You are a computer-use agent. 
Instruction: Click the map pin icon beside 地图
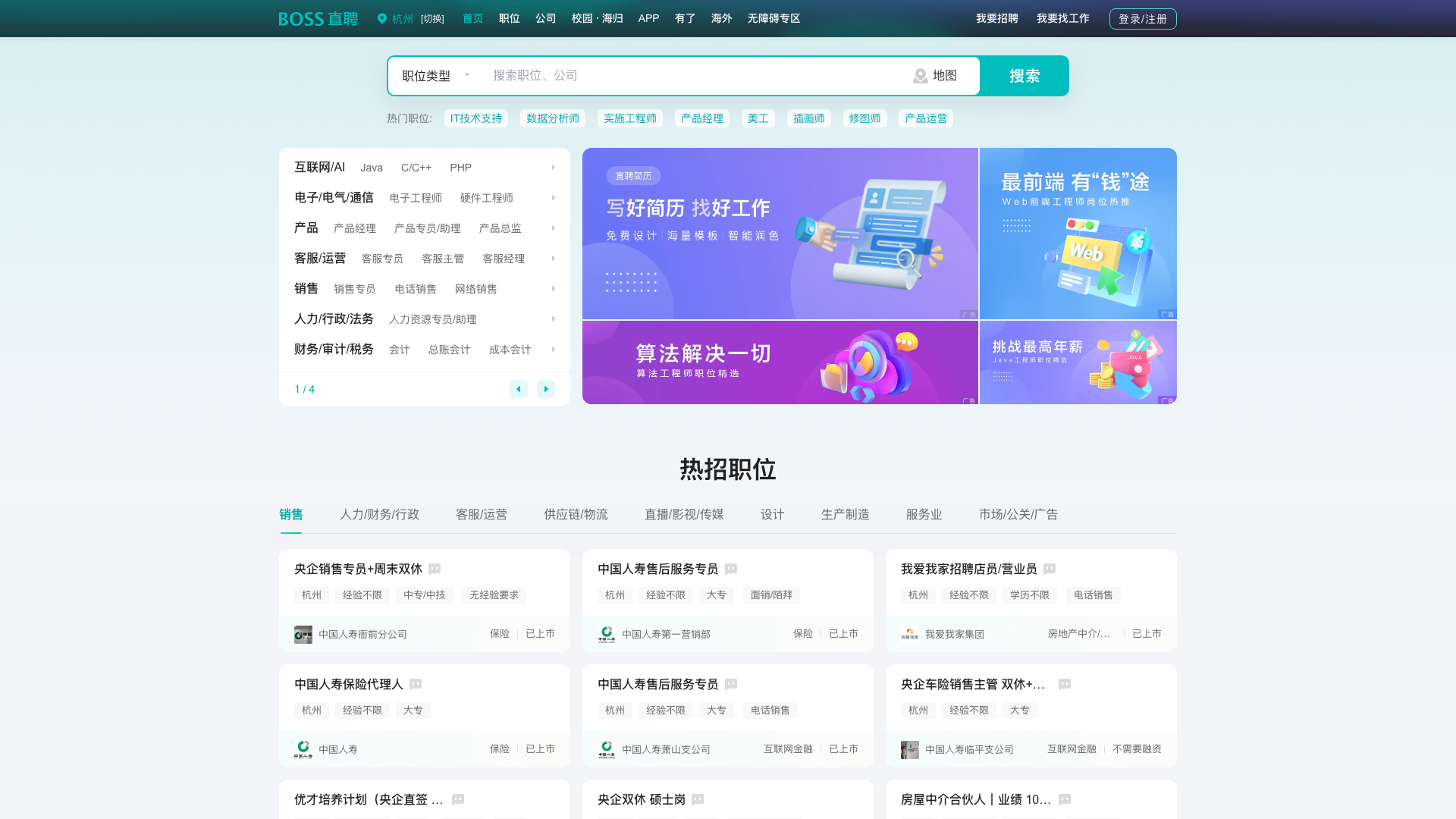921,76
